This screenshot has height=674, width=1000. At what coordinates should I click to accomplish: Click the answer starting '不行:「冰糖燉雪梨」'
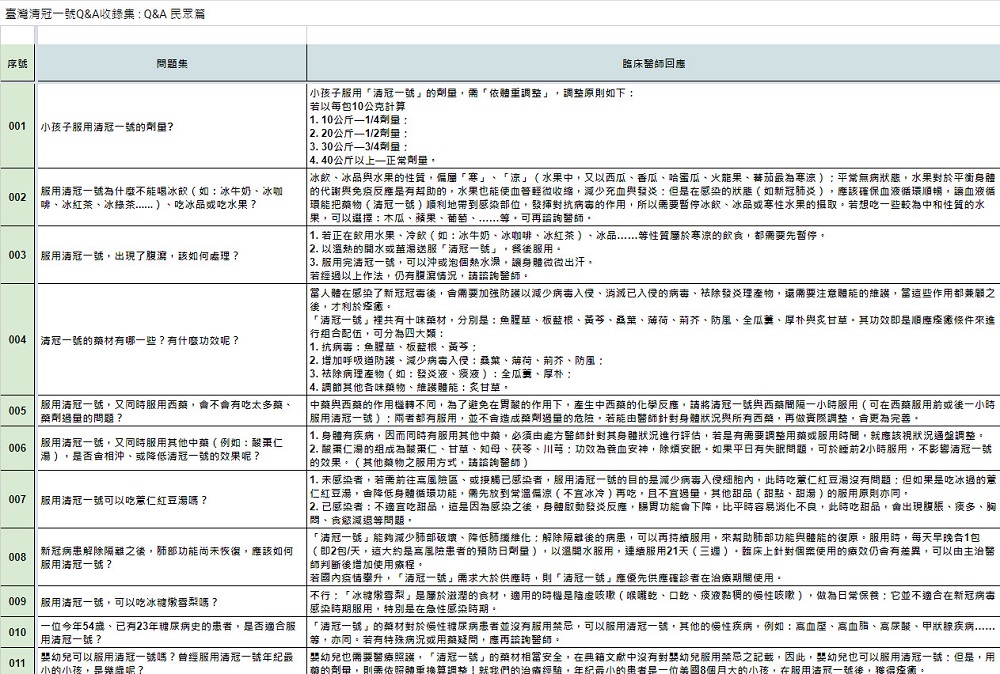pos(653,601)
